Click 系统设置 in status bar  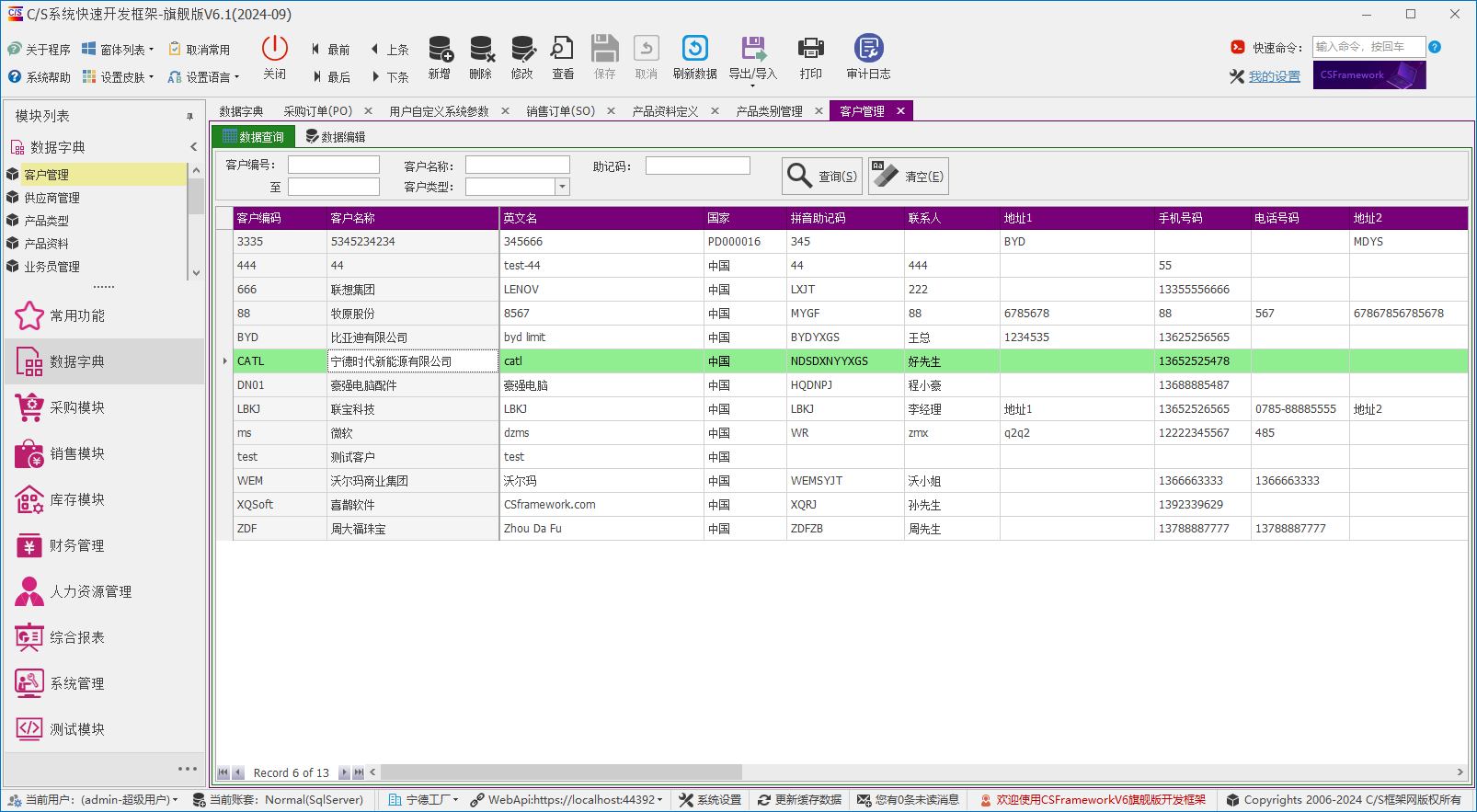pos(710,800)
